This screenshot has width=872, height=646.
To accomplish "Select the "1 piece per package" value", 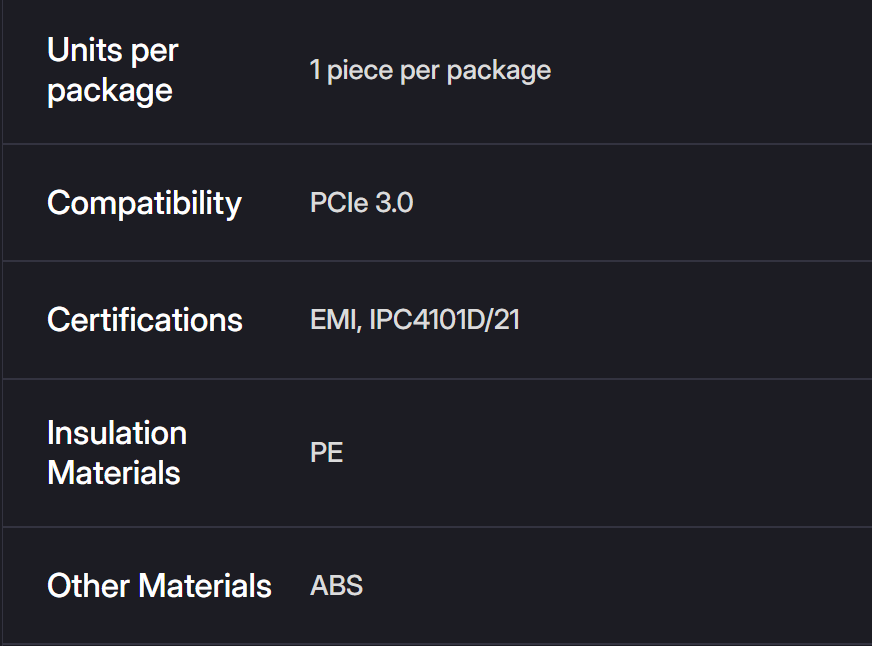I will pyautogui.click(x=430, y=71).
